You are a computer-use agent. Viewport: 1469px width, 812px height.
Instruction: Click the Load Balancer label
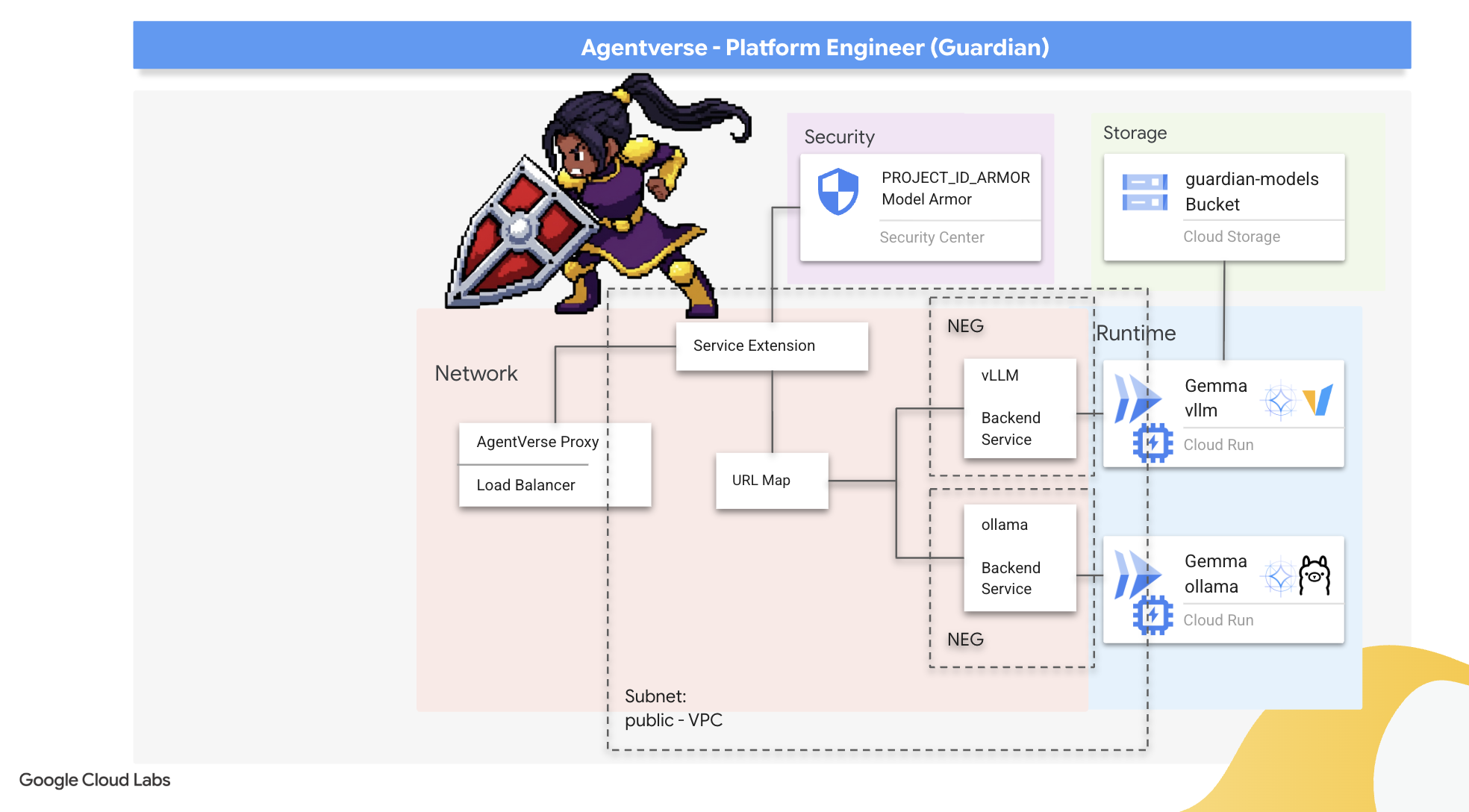(525, 485)
